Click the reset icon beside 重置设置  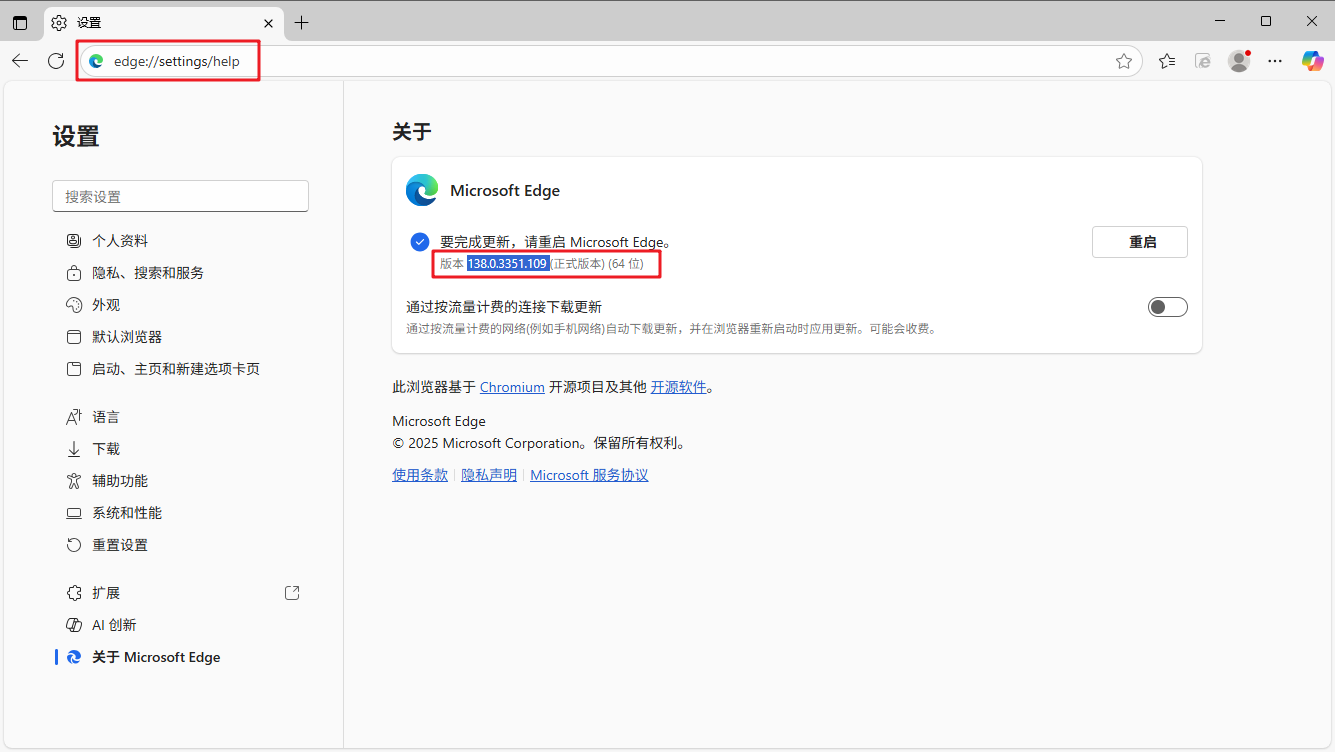(74, 545)
